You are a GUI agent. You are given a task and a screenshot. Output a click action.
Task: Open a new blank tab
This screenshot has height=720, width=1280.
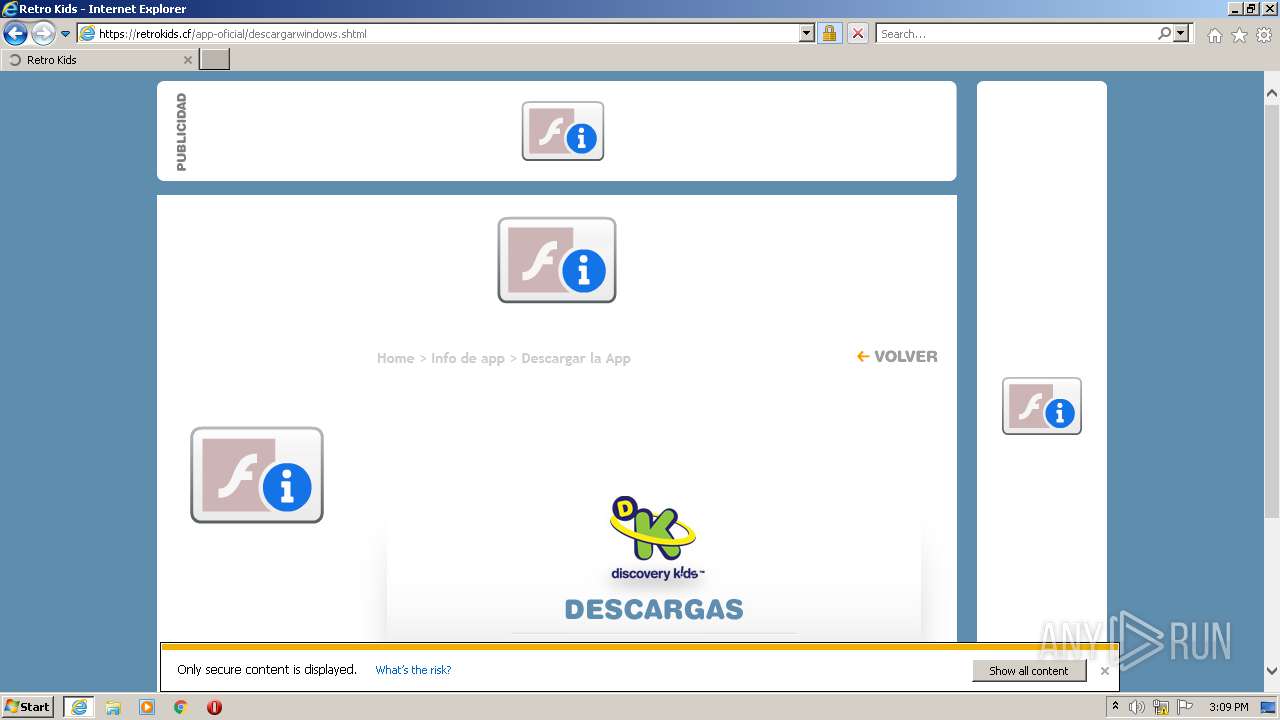[x=215, y=60]
